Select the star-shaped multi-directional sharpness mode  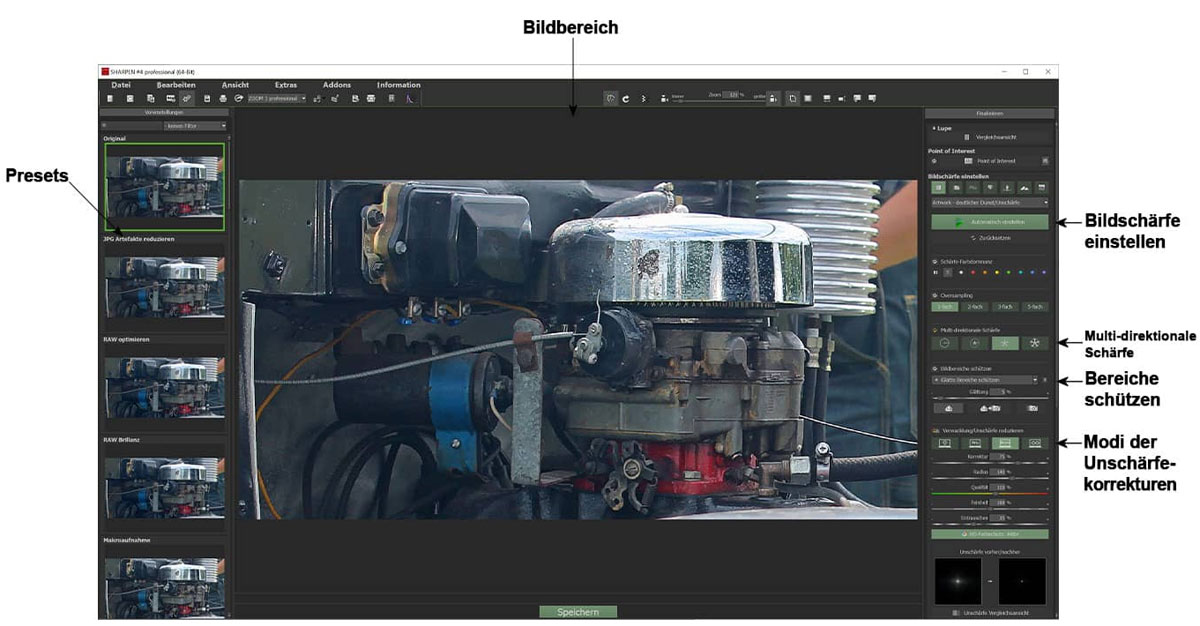tap(1035, 343)
